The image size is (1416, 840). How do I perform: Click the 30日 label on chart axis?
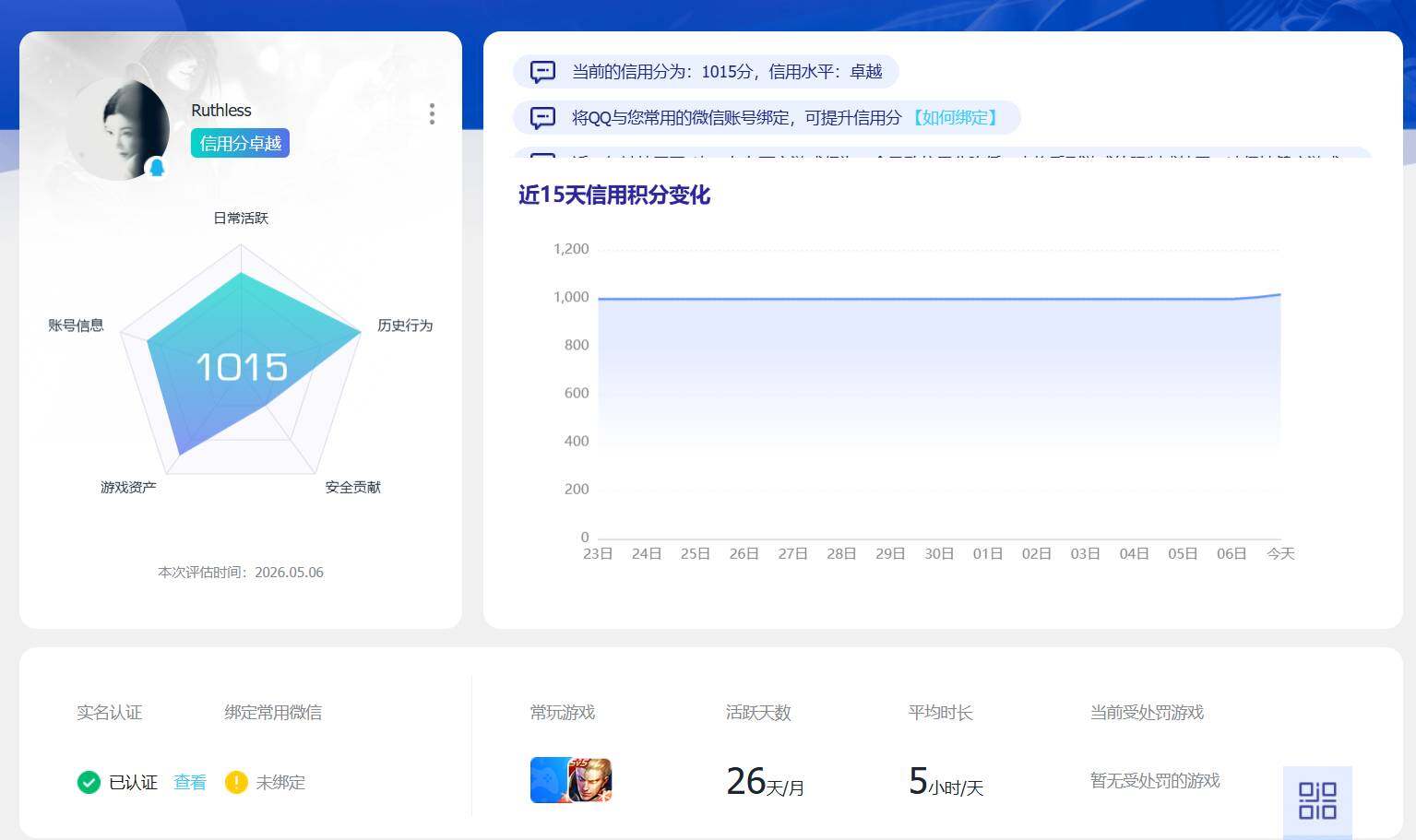[x=939, y=553]
